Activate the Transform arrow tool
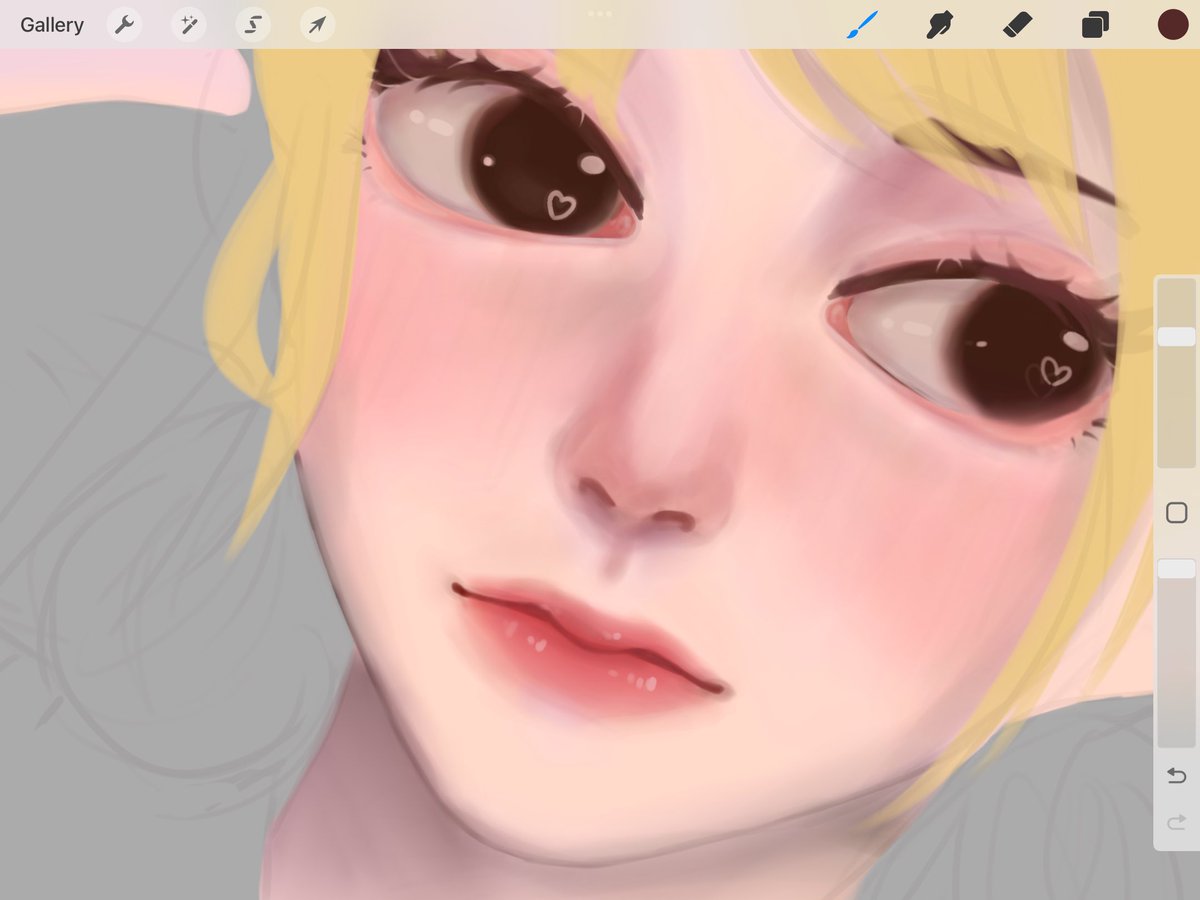1200x900 pixels. point(316,25)
